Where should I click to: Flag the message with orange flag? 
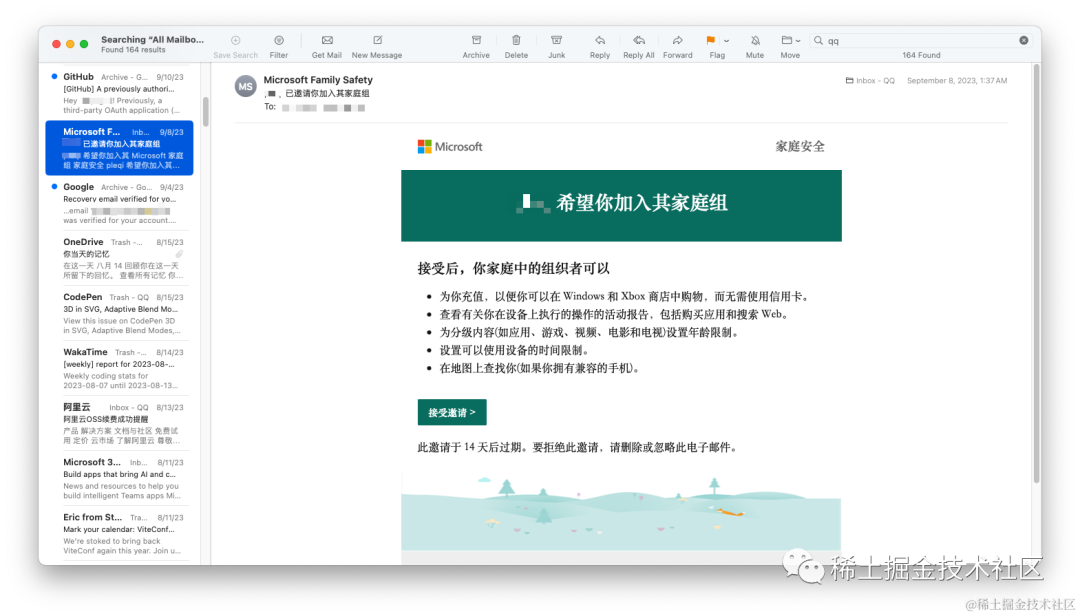[x=711, y=41]
